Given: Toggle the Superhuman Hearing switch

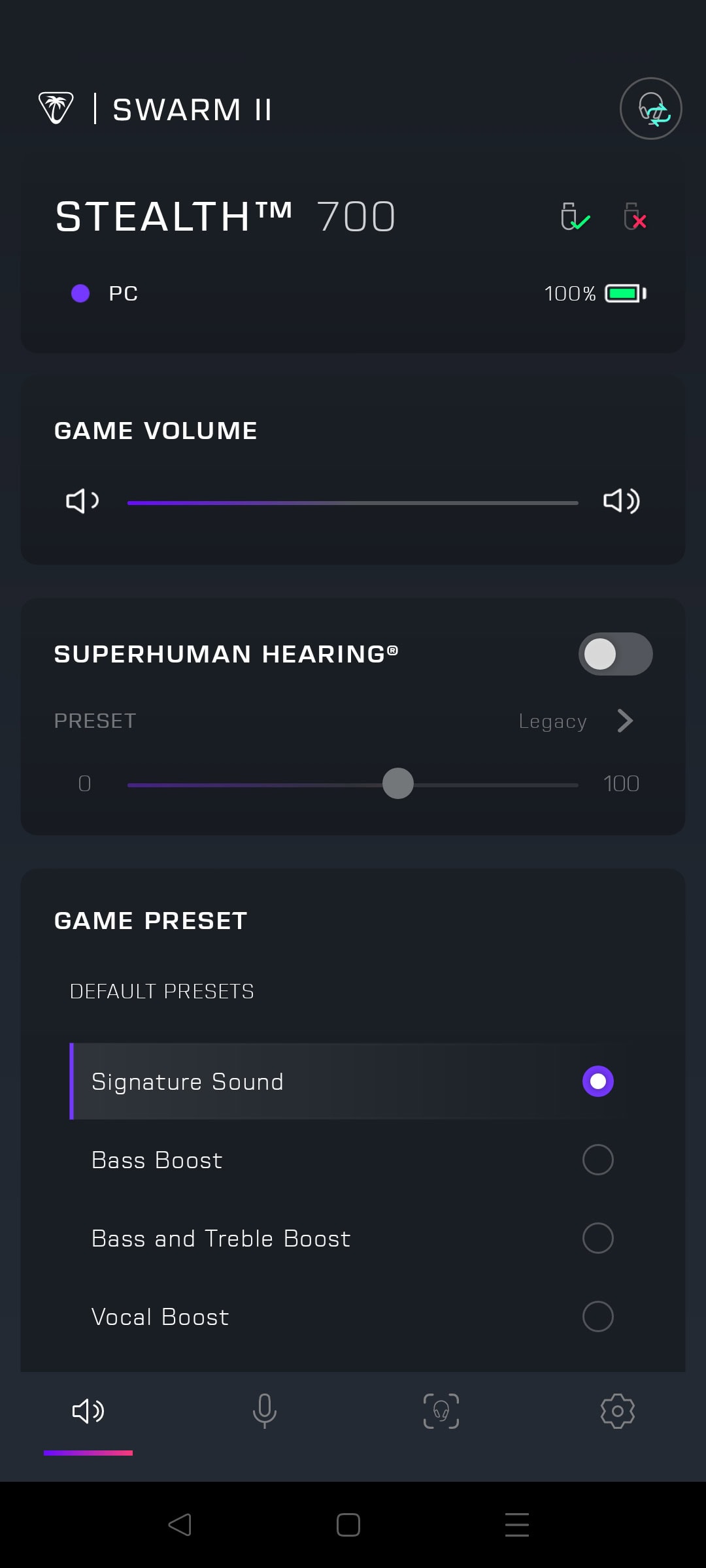Looking at the screenshot, I should coord(615,654).
